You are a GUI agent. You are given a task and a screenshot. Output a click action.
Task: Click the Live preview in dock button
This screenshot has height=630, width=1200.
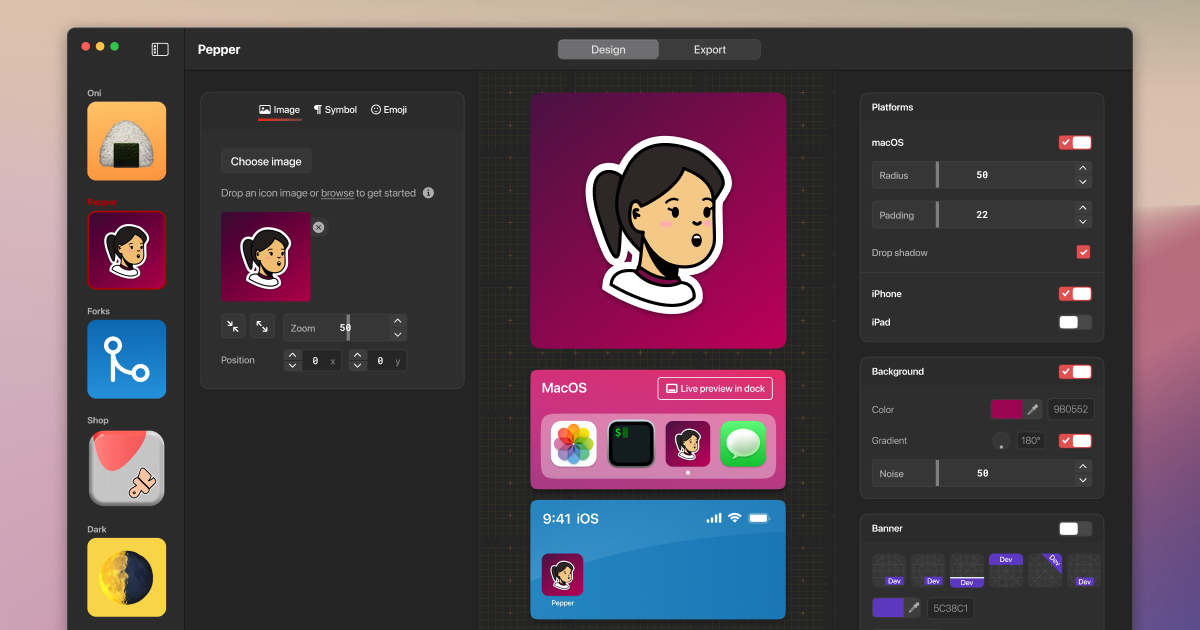coord(715,388)
